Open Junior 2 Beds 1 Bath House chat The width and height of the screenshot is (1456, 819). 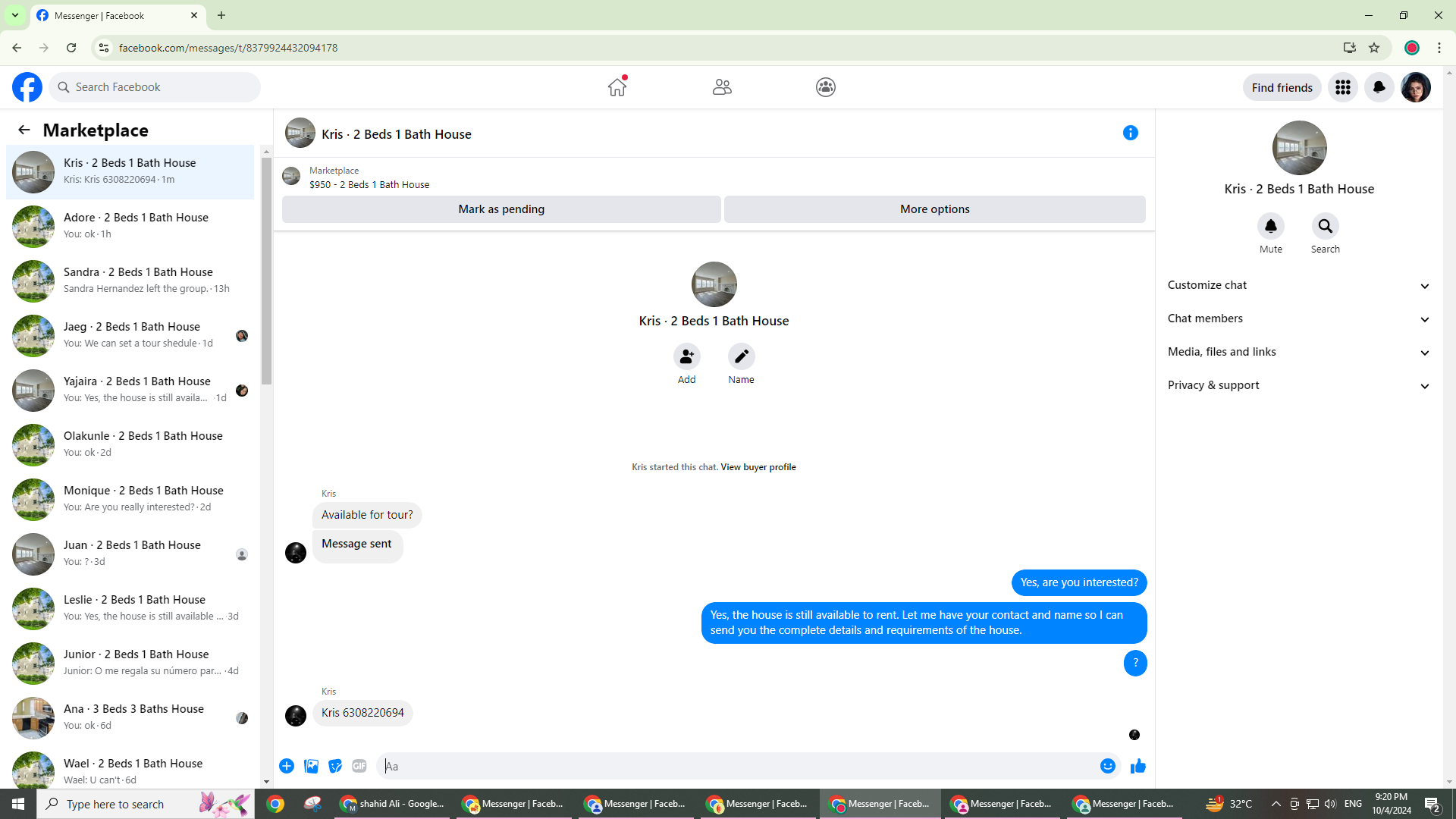[x=130, y=663]
